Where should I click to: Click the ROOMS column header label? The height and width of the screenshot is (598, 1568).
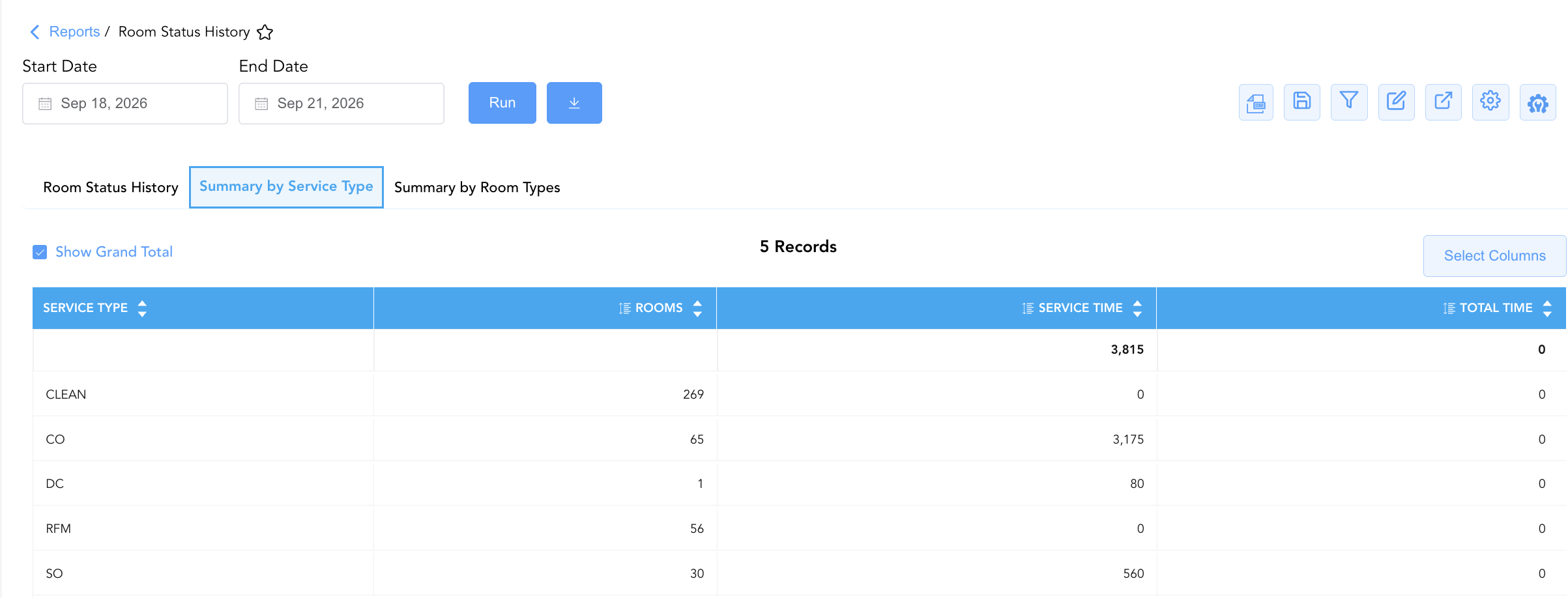coord(659,308)
